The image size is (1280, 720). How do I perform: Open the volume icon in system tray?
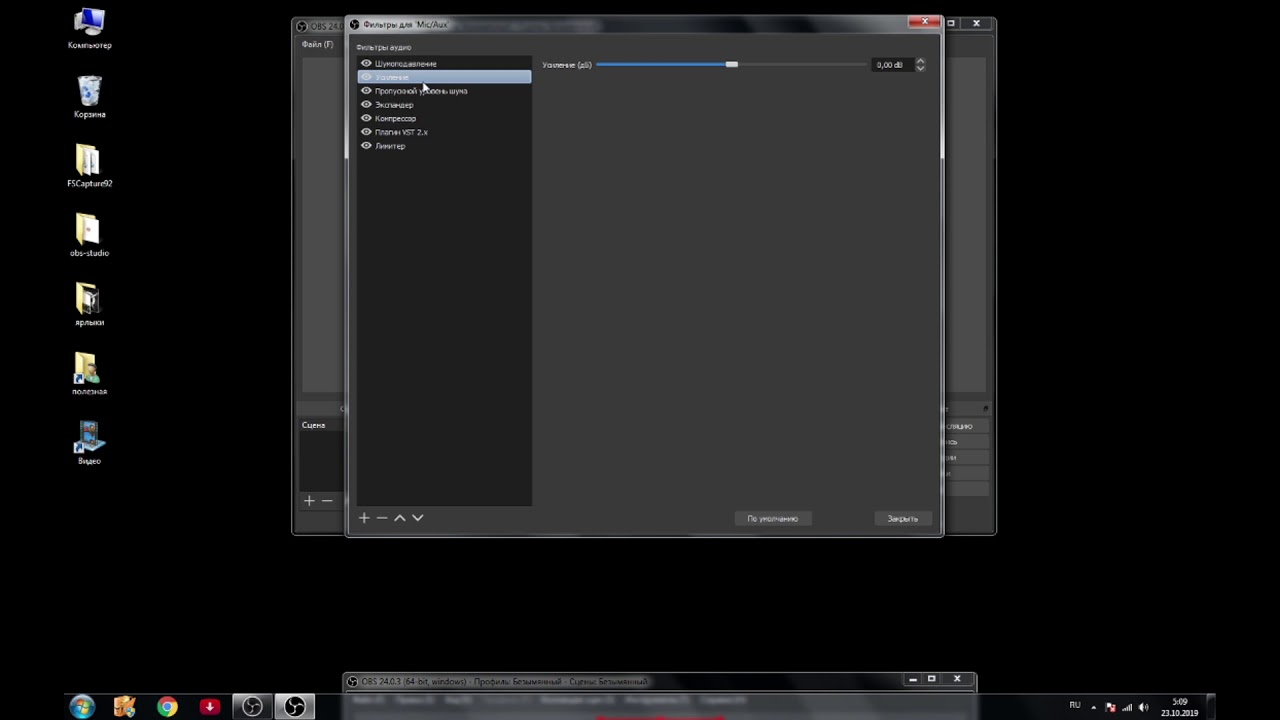[x=1144, y=707]
